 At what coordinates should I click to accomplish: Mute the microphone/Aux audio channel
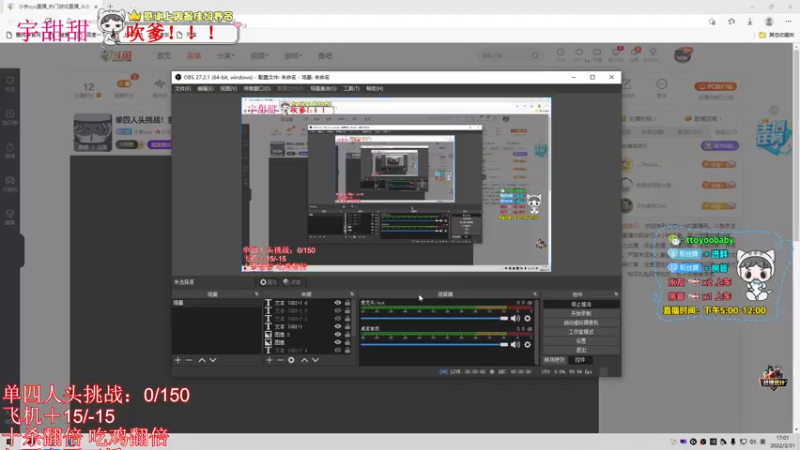click(x=515, y=318)
